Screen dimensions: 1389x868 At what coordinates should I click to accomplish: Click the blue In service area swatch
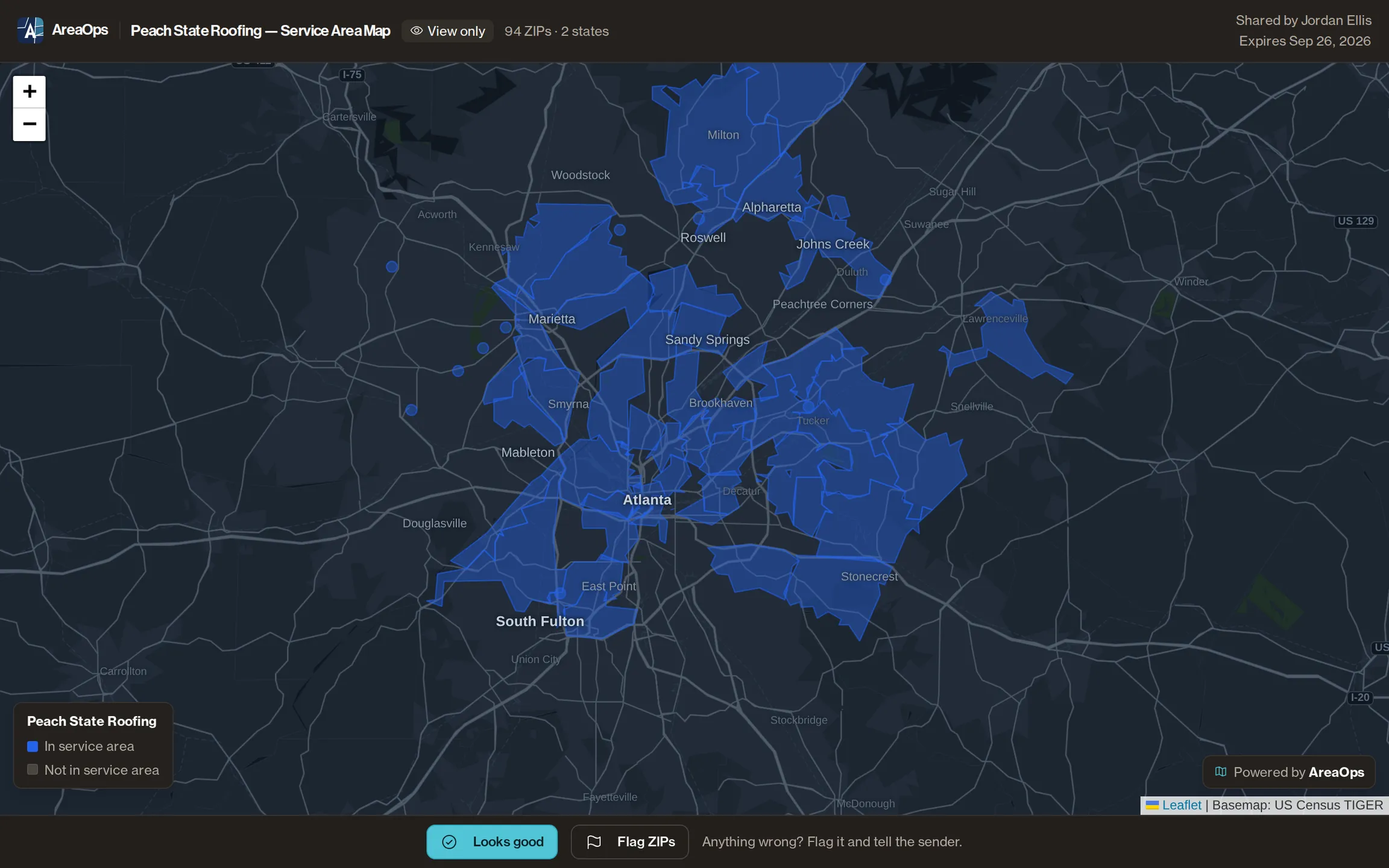click(x=33, y=746)
